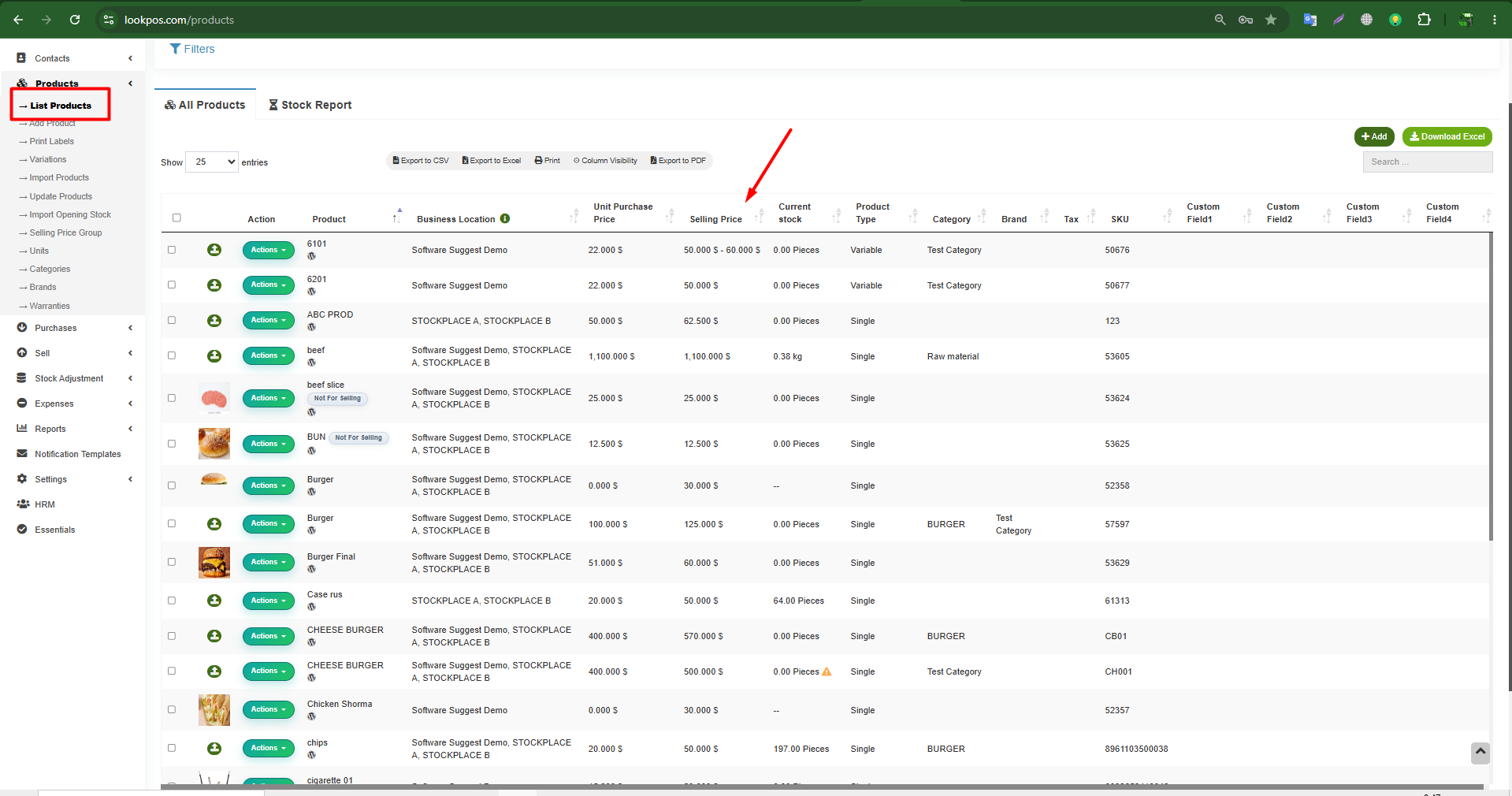
Task: Click the stock warning triangle on the CH001 row
Action: (x=827, y=671)
